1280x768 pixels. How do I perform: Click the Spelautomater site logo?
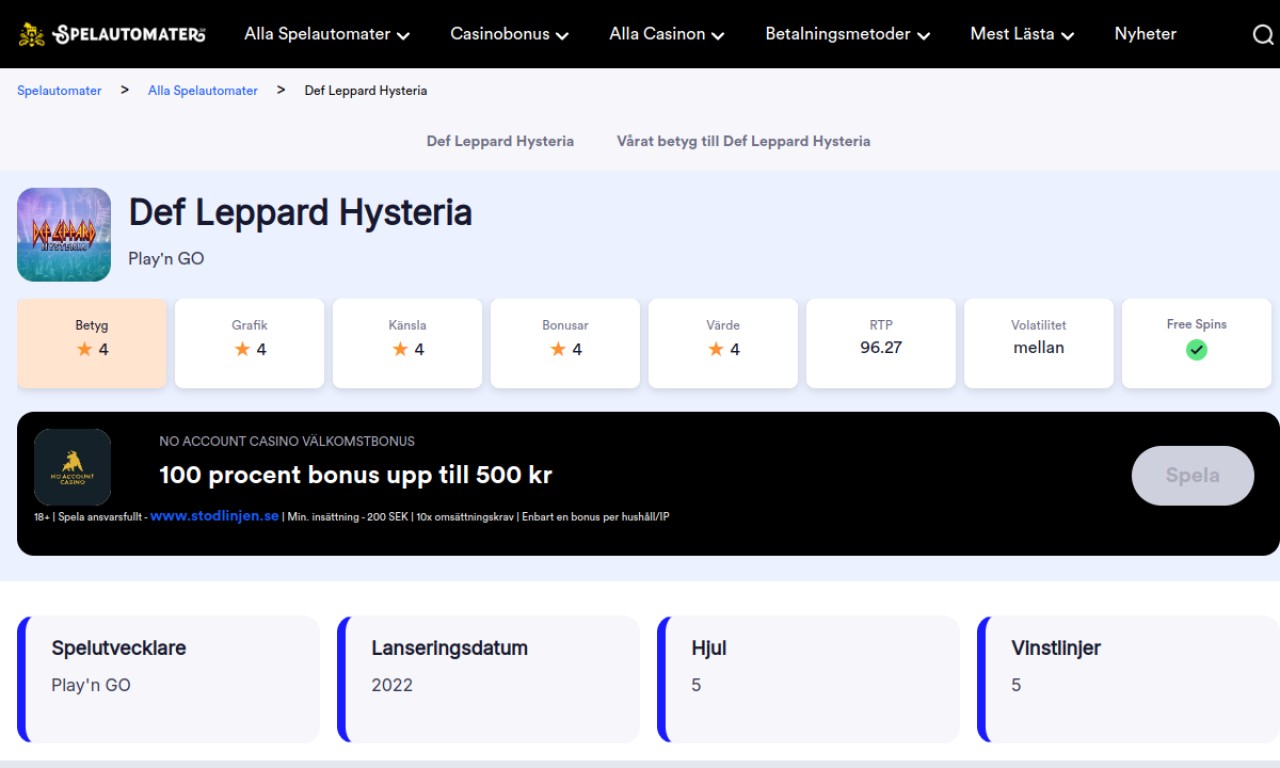112,34
